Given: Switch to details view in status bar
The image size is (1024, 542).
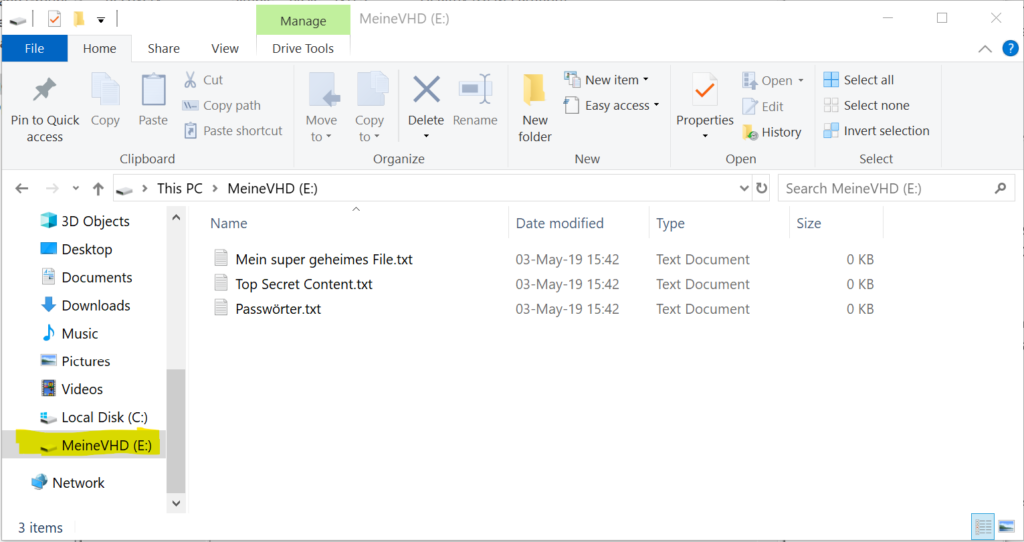Looking at the screenshot, I should coord(982,527).
